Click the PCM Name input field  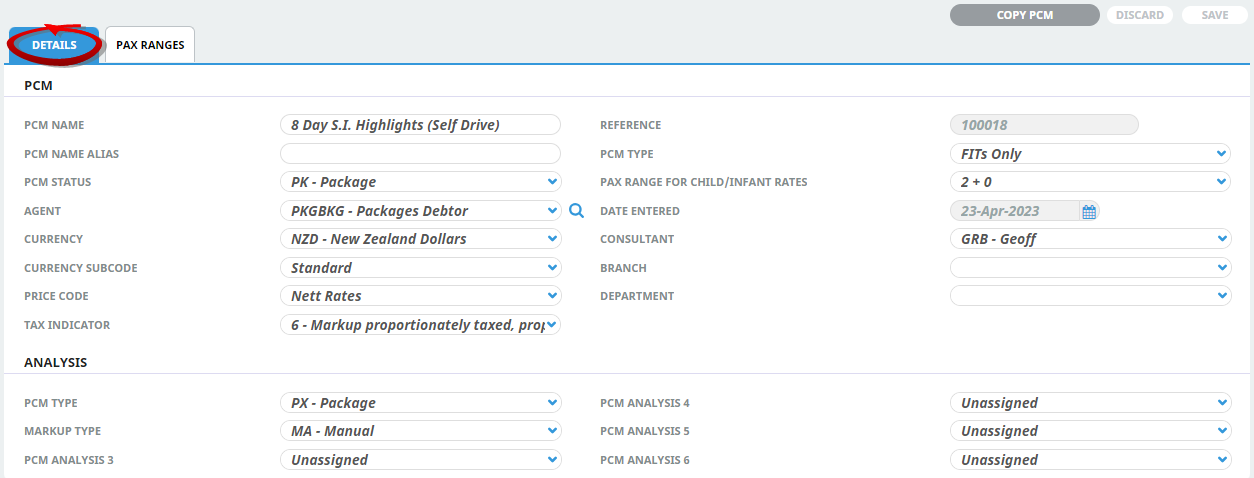420,125
